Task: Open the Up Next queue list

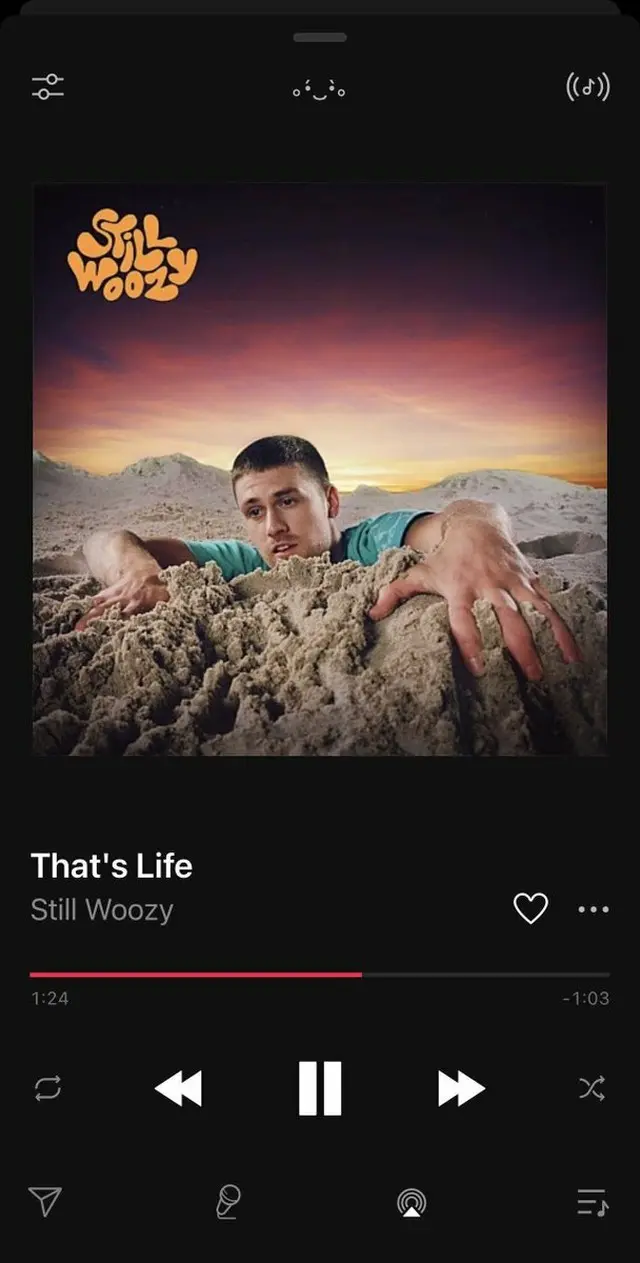Action: (592, 1202)
